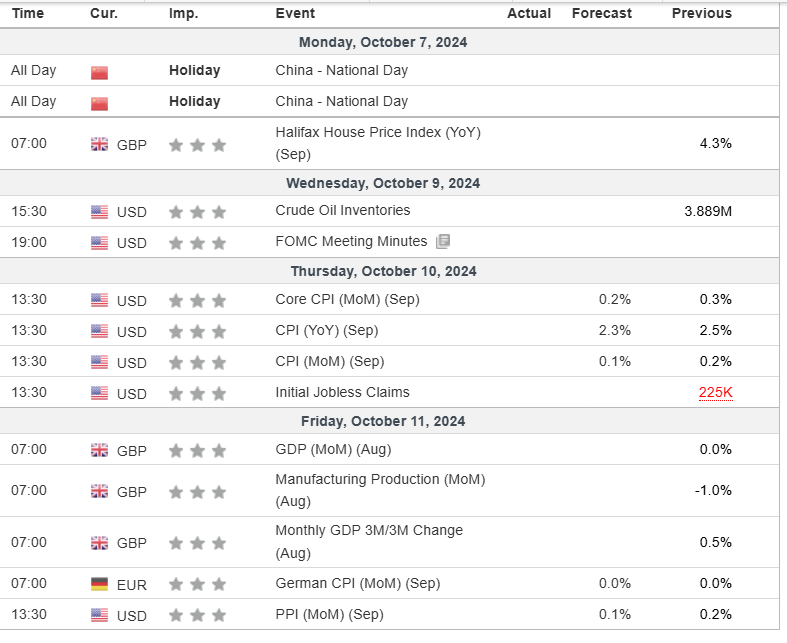Click US flag in PPI (MoM) row
Viewport: 787px width, 643px height.
click(99, 615)
